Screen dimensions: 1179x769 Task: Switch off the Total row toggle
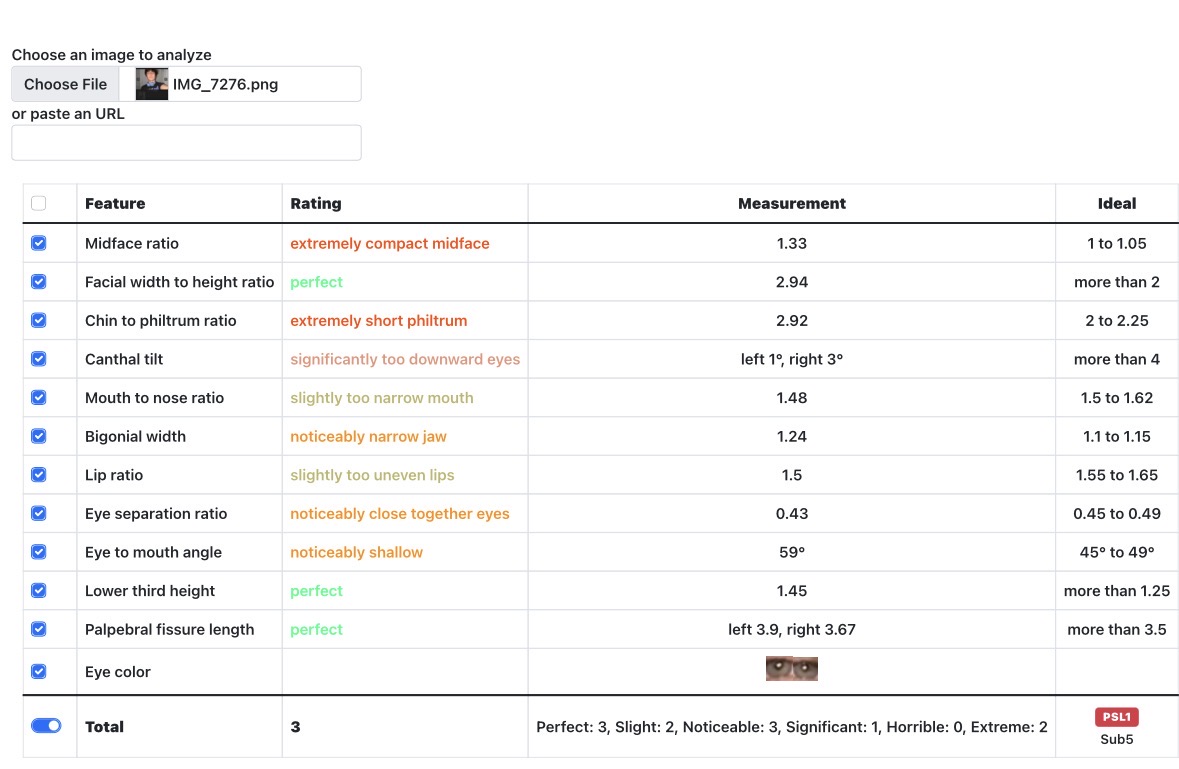[46, 726]
